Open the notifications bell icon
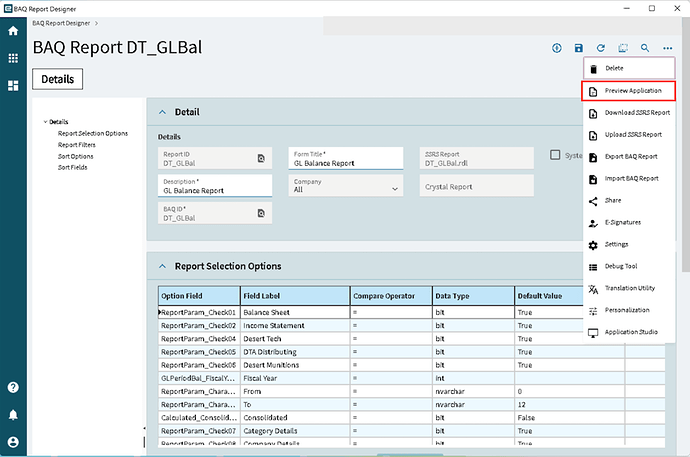The image size is (690, 457). pyautogui.click(x=13, y=415)
